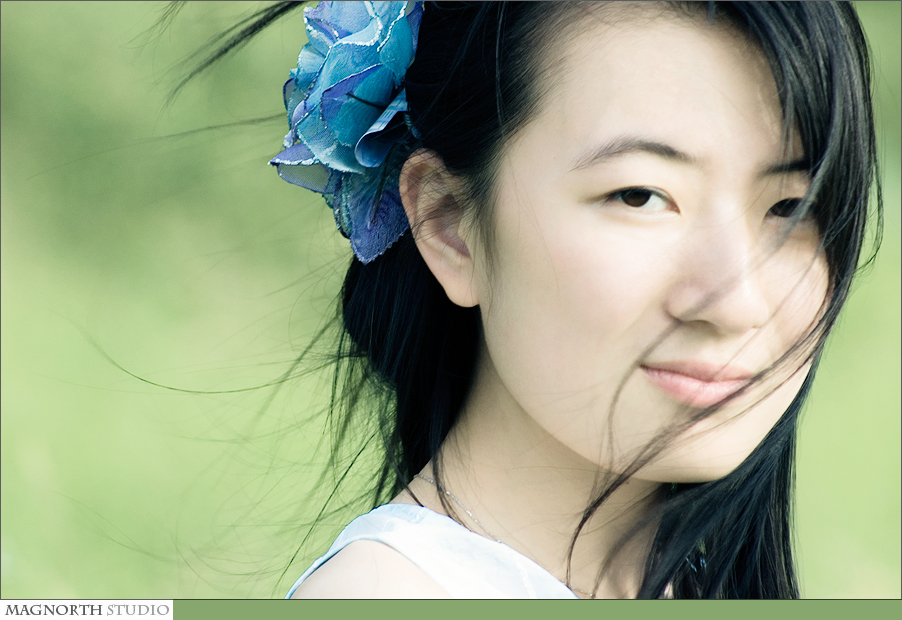The height and width of the screenshot is (620, 902).
Task: Click the woman's lips
Action: pyautogui.click(x=694, y=383)
